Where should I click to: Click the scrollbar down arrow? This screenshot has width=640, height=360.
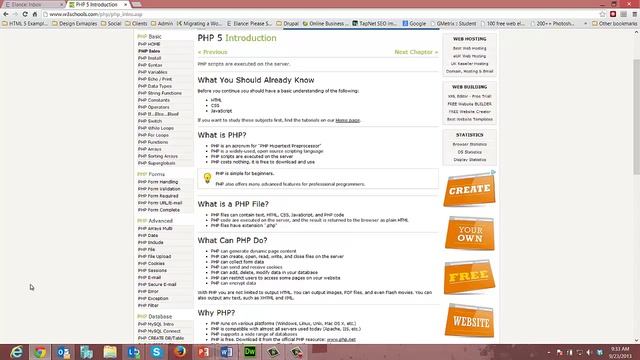(x=636, y=340)
